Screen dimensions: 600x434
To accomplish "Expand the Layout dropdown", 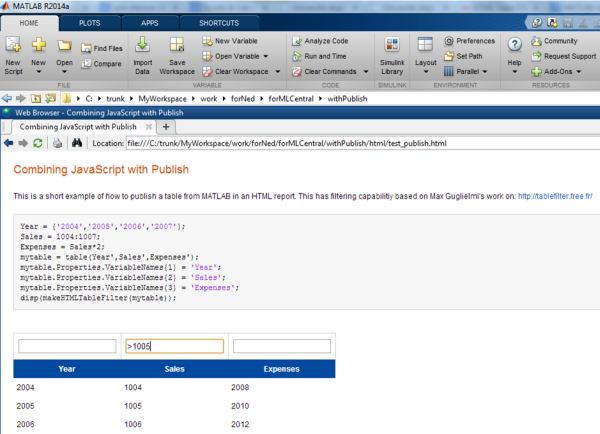I will tap(426, 72).
